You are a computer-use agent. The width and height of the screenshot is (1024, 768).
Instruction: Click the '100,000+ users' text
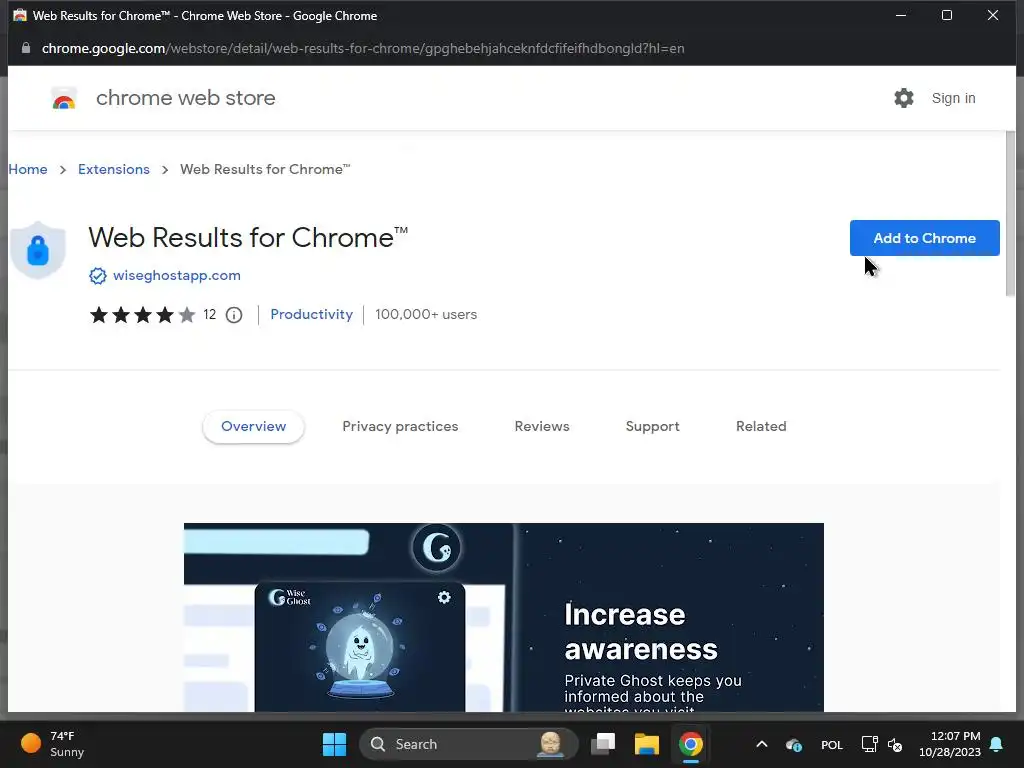(x=426, y=314)
